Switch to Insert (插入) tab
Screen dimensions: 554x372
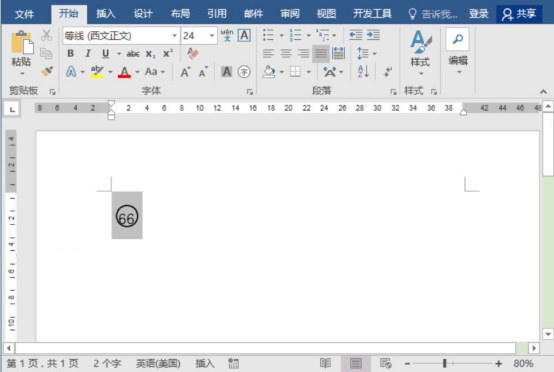point(106,14)
